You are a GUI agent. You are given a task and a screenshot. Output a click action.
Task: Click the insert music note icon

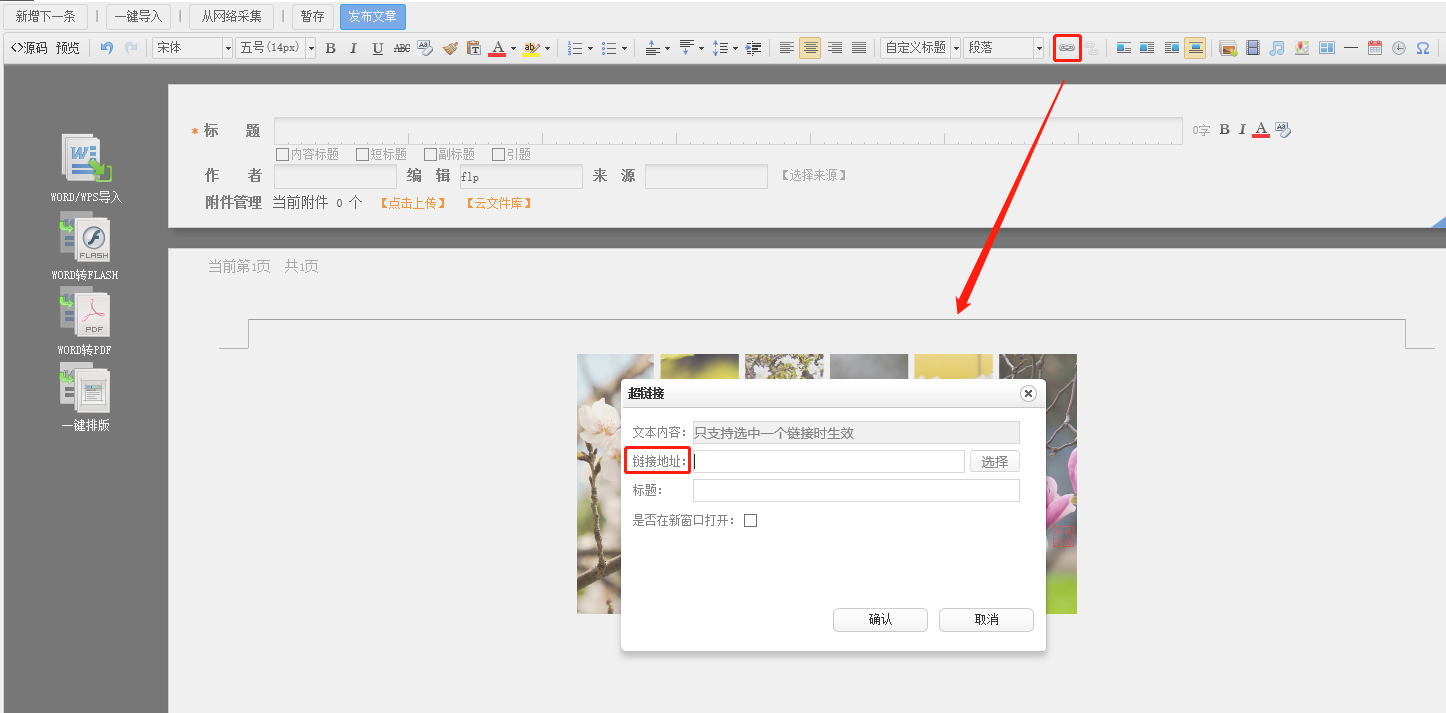pyautogui.click(x=1276, y=48)
